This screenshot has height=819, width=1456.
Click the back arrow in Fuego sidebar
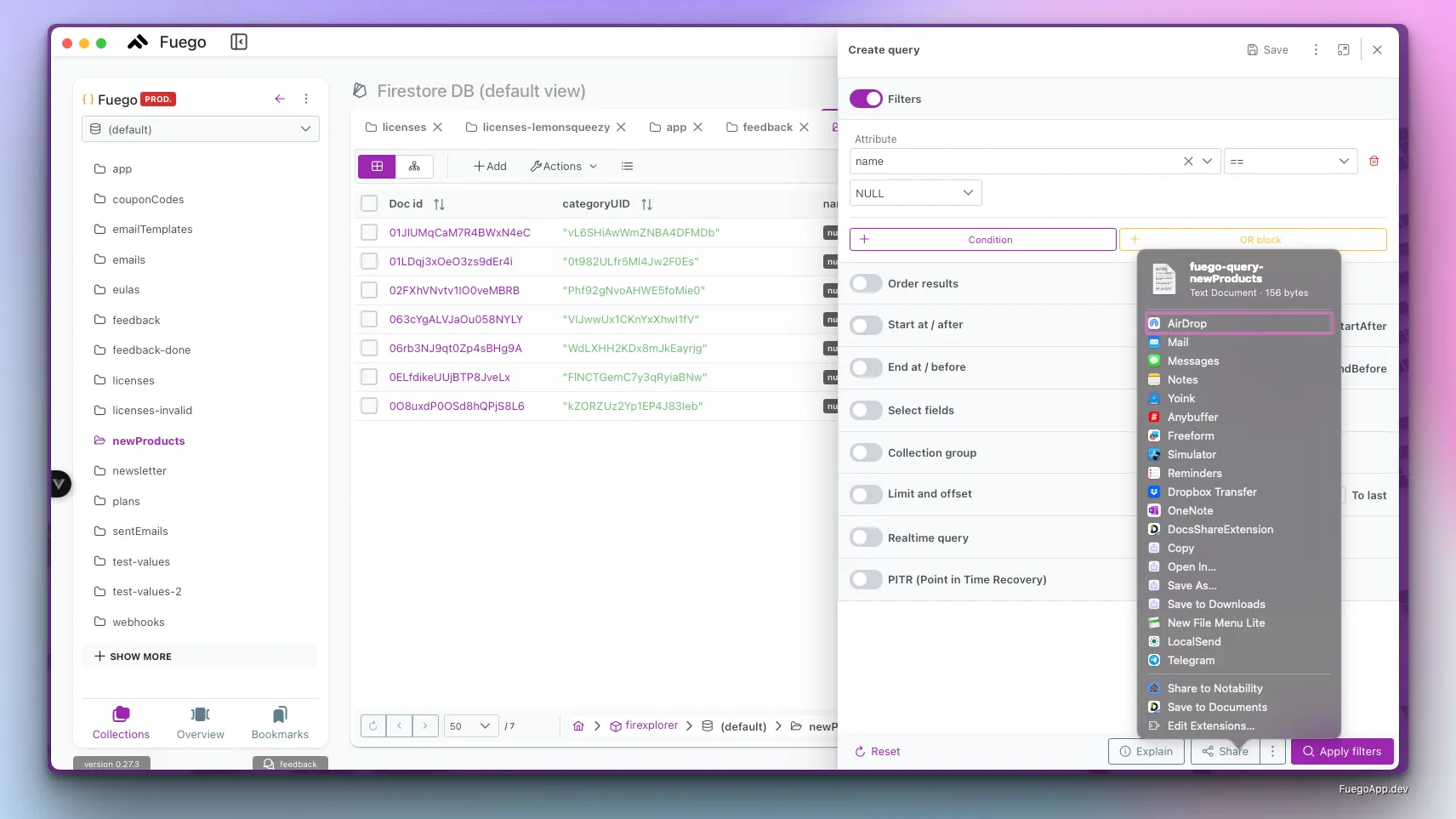(280, 99)
